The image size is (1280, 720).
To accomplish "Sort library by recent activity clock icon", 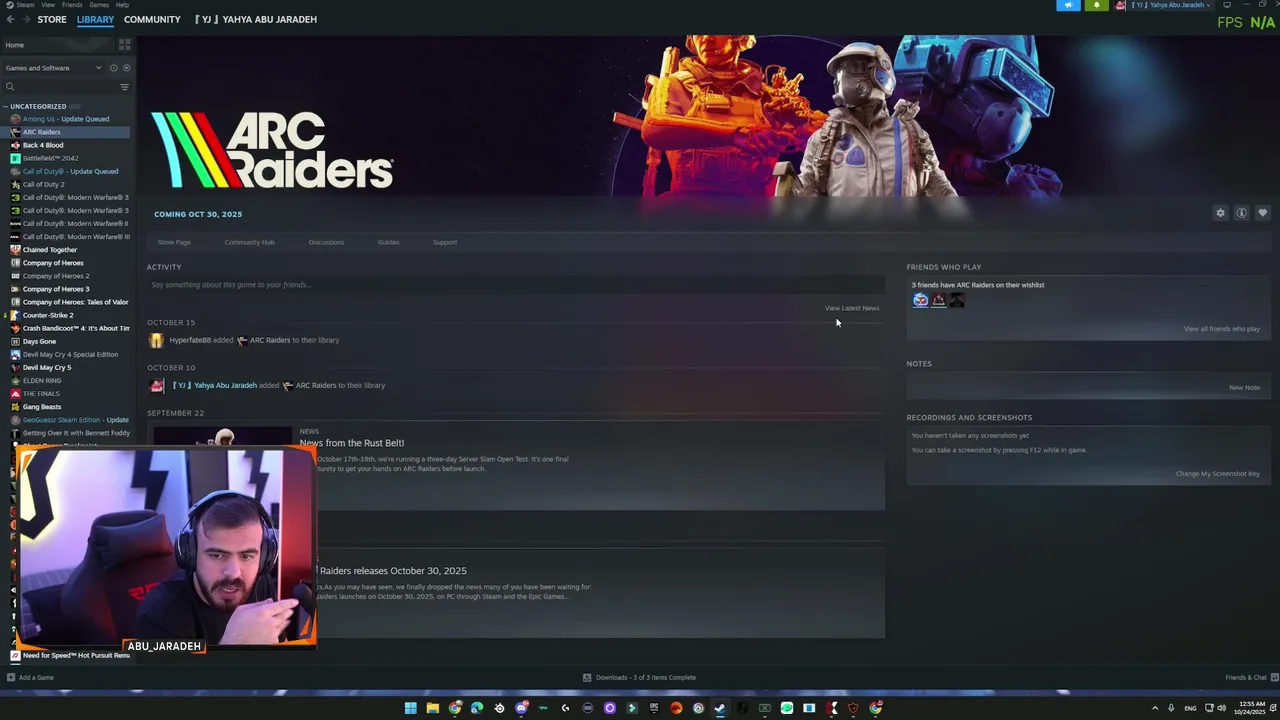I will click(113, 68).
